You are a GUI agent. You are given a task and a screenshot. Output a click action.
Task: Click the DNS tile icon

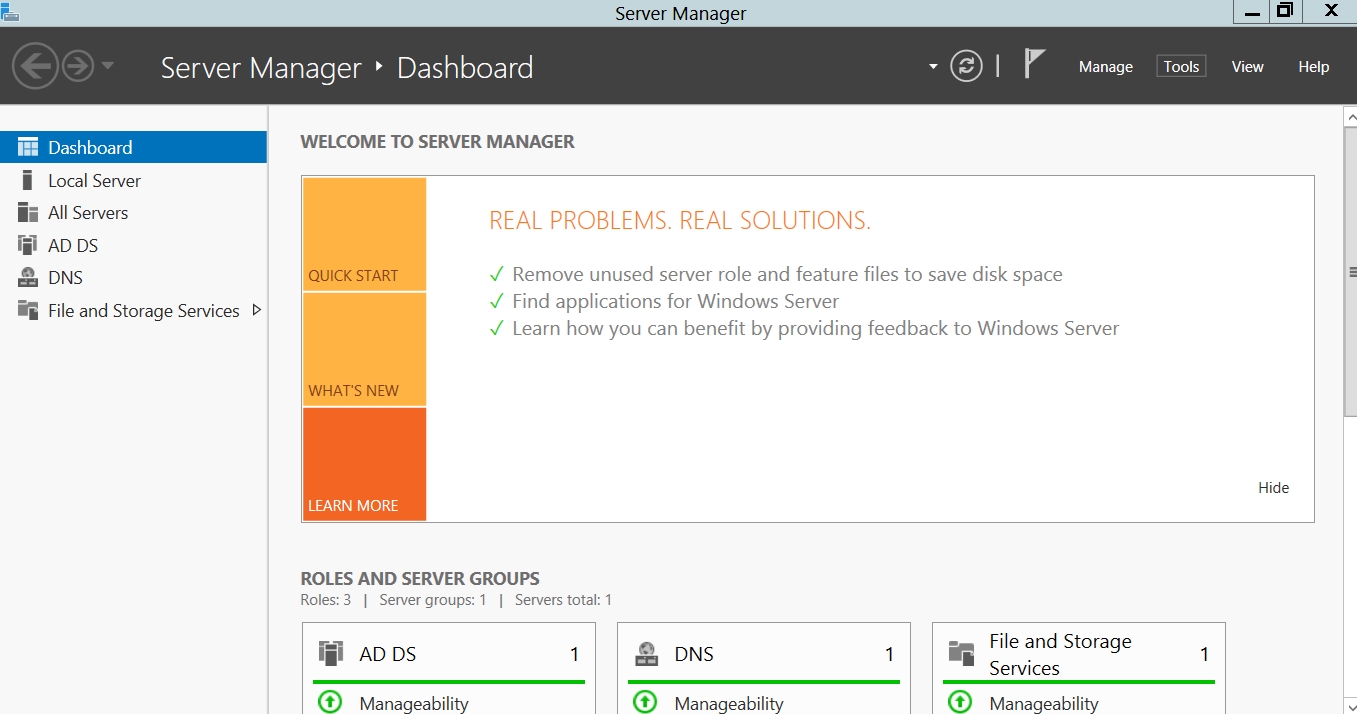pyautogui.click(x=647, y=654)
